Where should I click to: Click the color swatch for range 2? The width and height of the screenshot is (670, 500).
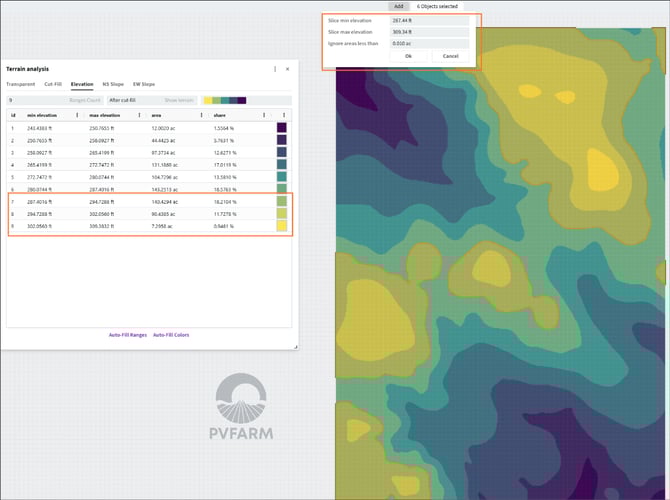(282, 140)
